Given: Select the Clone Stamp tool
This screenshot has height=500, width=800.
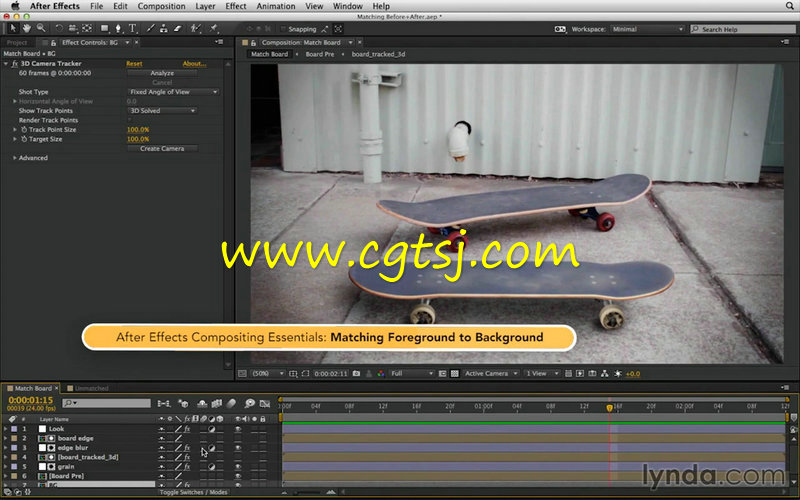Looking at the screenshot, I should point(163,29).
